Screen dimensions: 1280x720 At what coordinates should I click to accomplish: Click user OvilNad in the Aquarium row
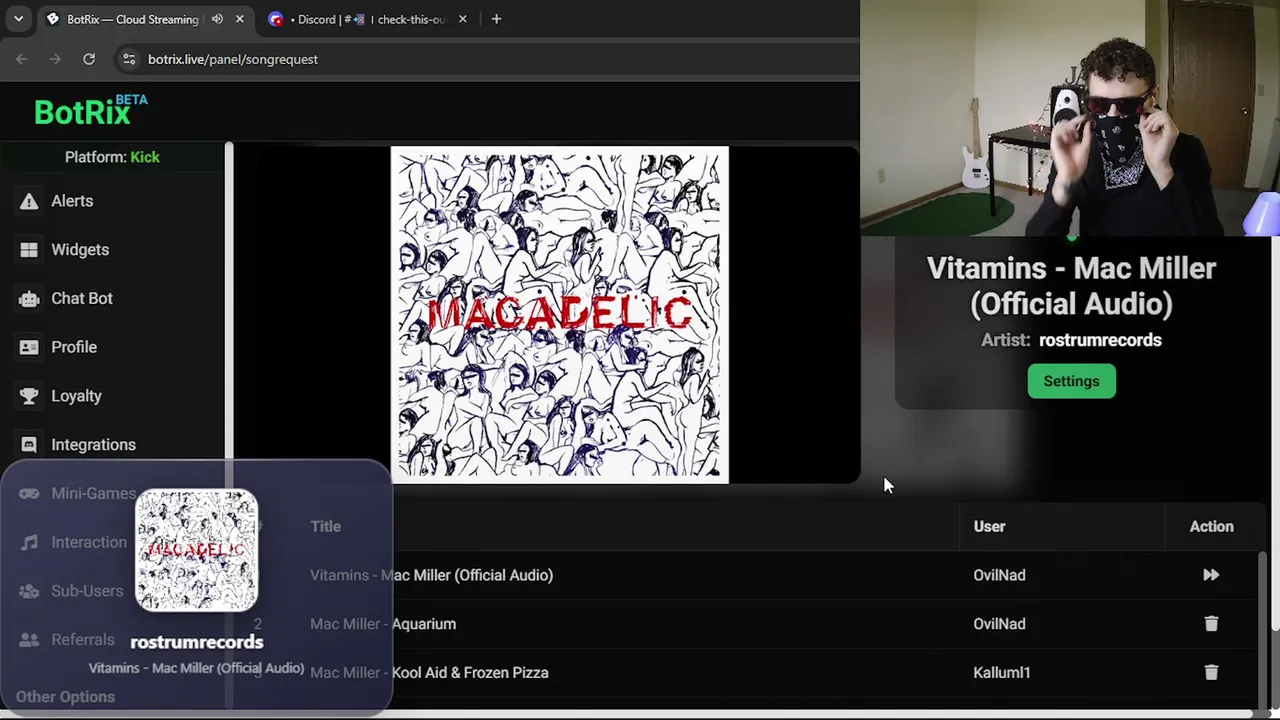pyautogui.click(x=999, y=624)
